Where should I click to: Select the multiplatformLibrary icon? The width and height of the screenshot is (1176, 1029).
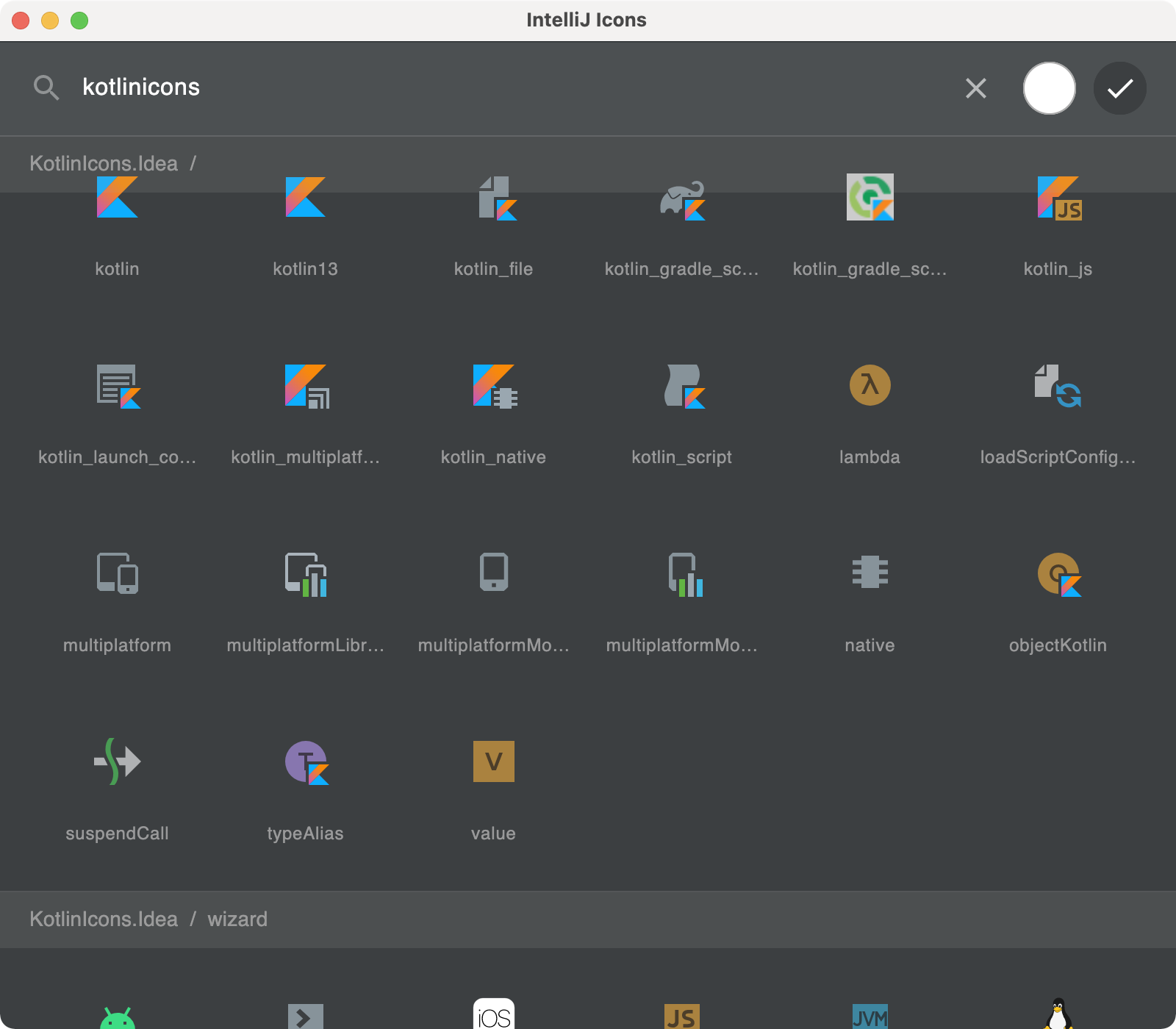tap(306, 574)
